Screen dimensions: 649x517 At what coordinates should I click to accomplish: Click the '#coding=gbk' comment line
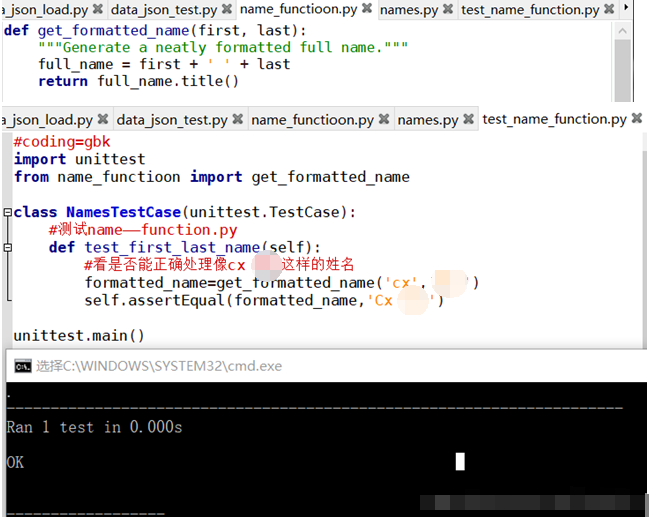point(62,142)
